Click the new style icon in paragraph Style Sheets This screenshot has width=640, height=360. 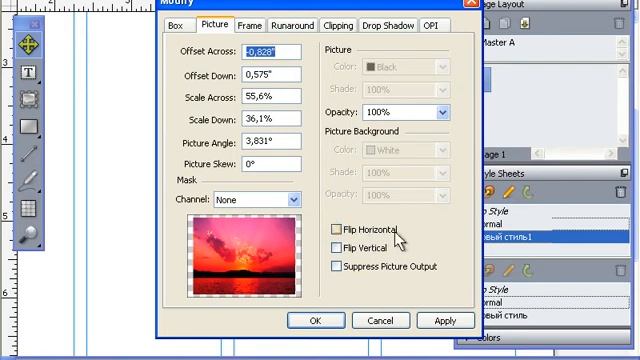(x=489, y=192)
